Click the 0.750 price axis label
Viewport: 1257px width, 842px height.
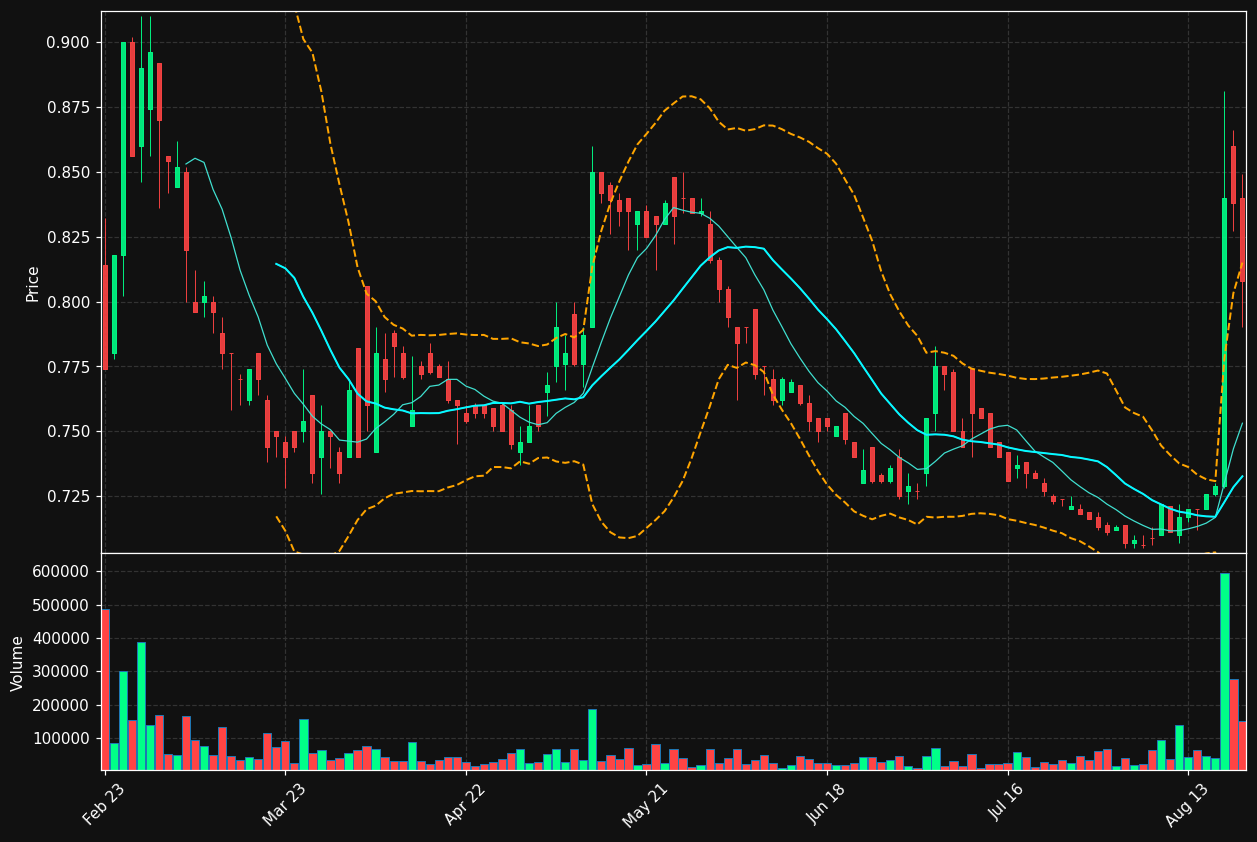click(68, 432)
